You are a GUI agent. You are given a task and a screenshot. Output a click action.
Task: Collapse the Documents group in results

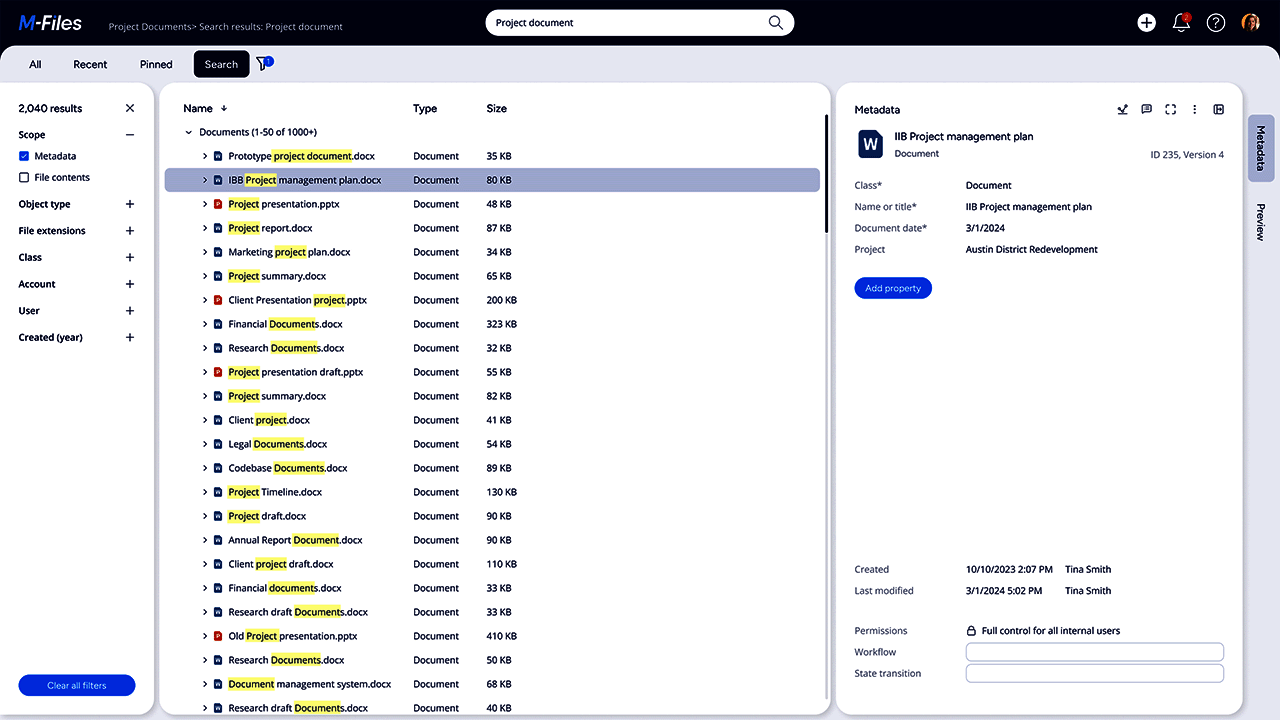[189, 132]
